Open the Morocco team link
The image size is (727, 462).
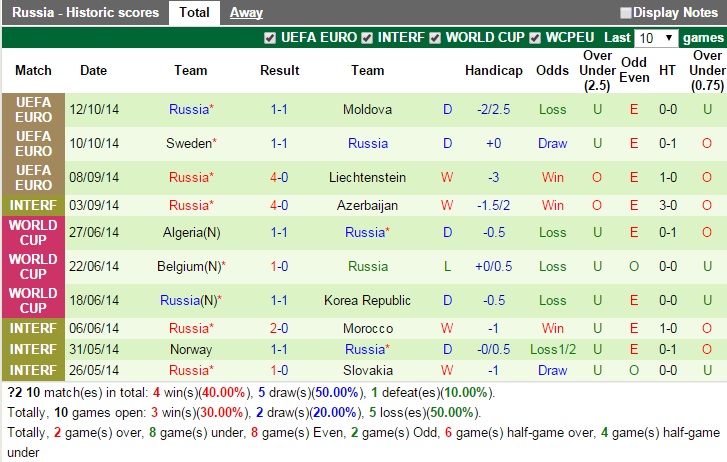click(367, 328)
